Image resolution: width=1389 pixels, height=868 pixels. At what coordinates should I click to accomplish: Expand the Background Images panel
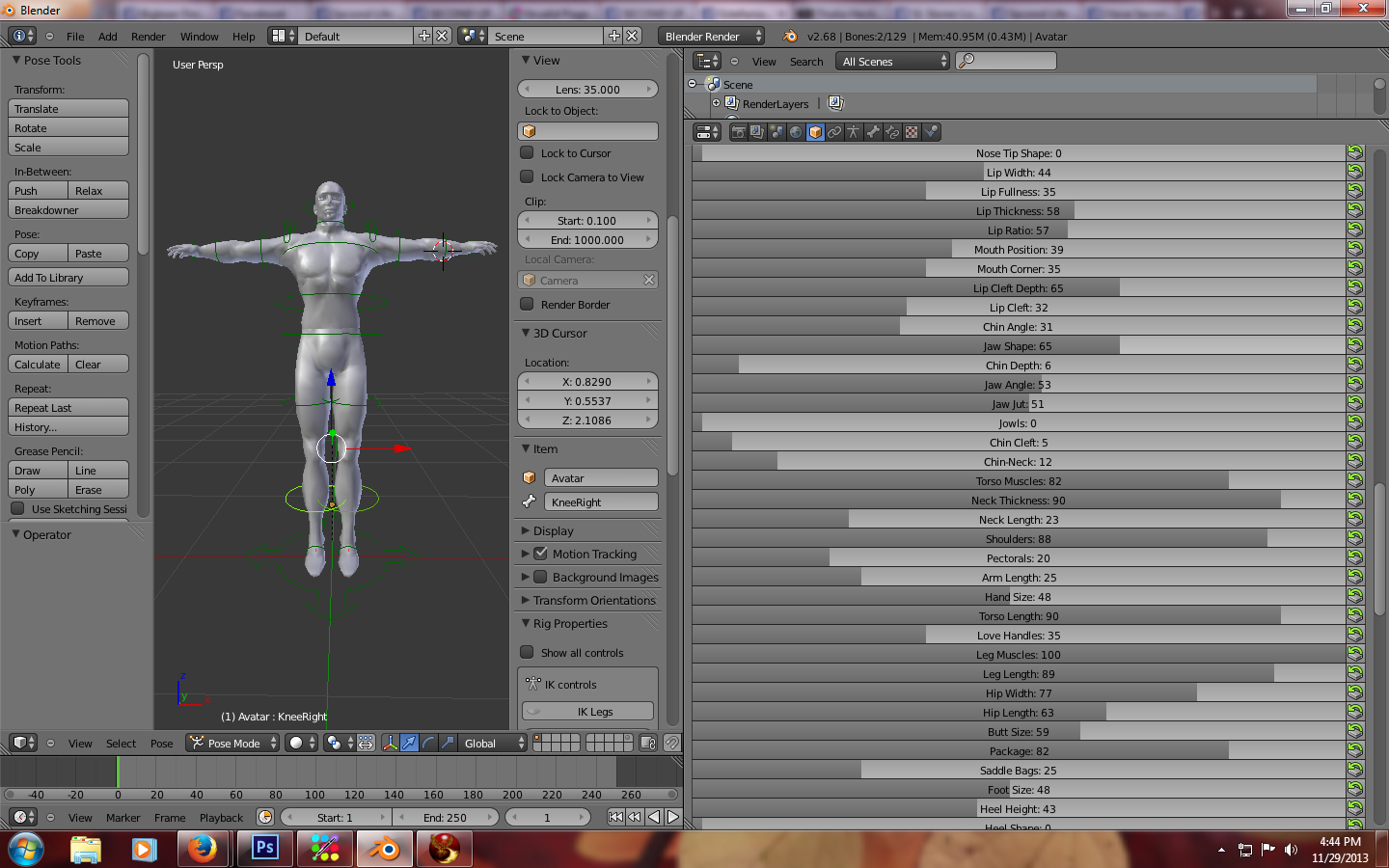[526, 577]
